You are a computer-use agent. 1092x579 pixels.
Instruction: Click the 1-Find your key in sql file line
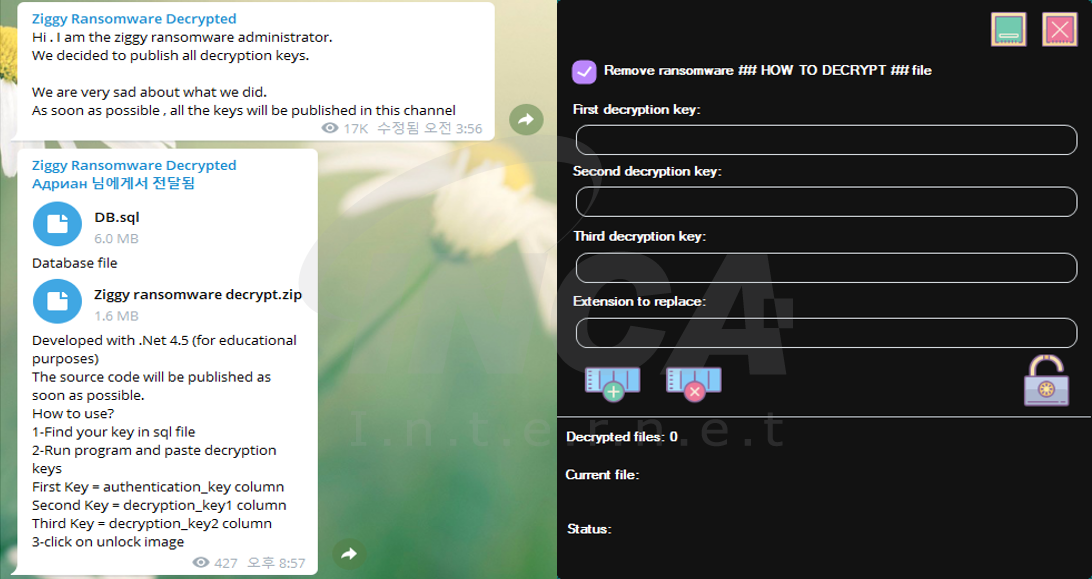point(114,432)
